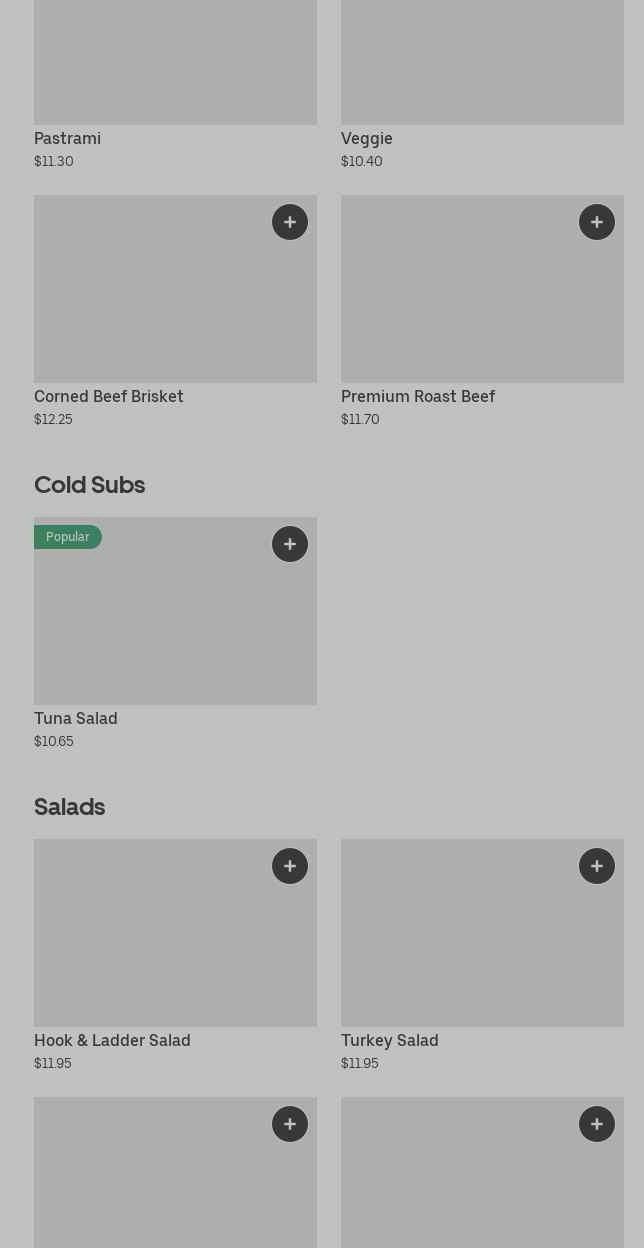Open the Turkey Salad title
The image size is (644, 1248).
pos(390,1040)
